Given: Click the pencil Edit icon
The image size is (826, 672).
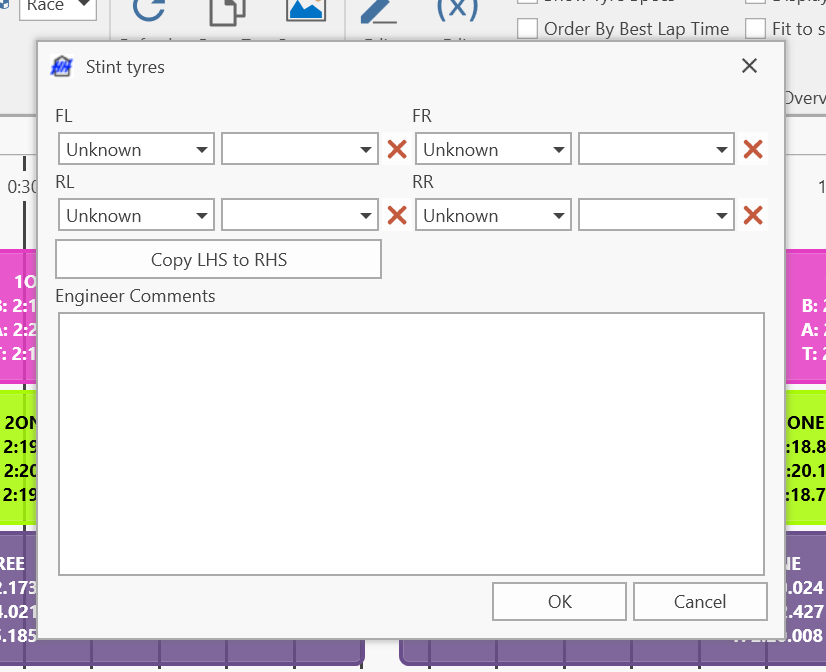Looking at the screenshot, I should pos(378,12).
